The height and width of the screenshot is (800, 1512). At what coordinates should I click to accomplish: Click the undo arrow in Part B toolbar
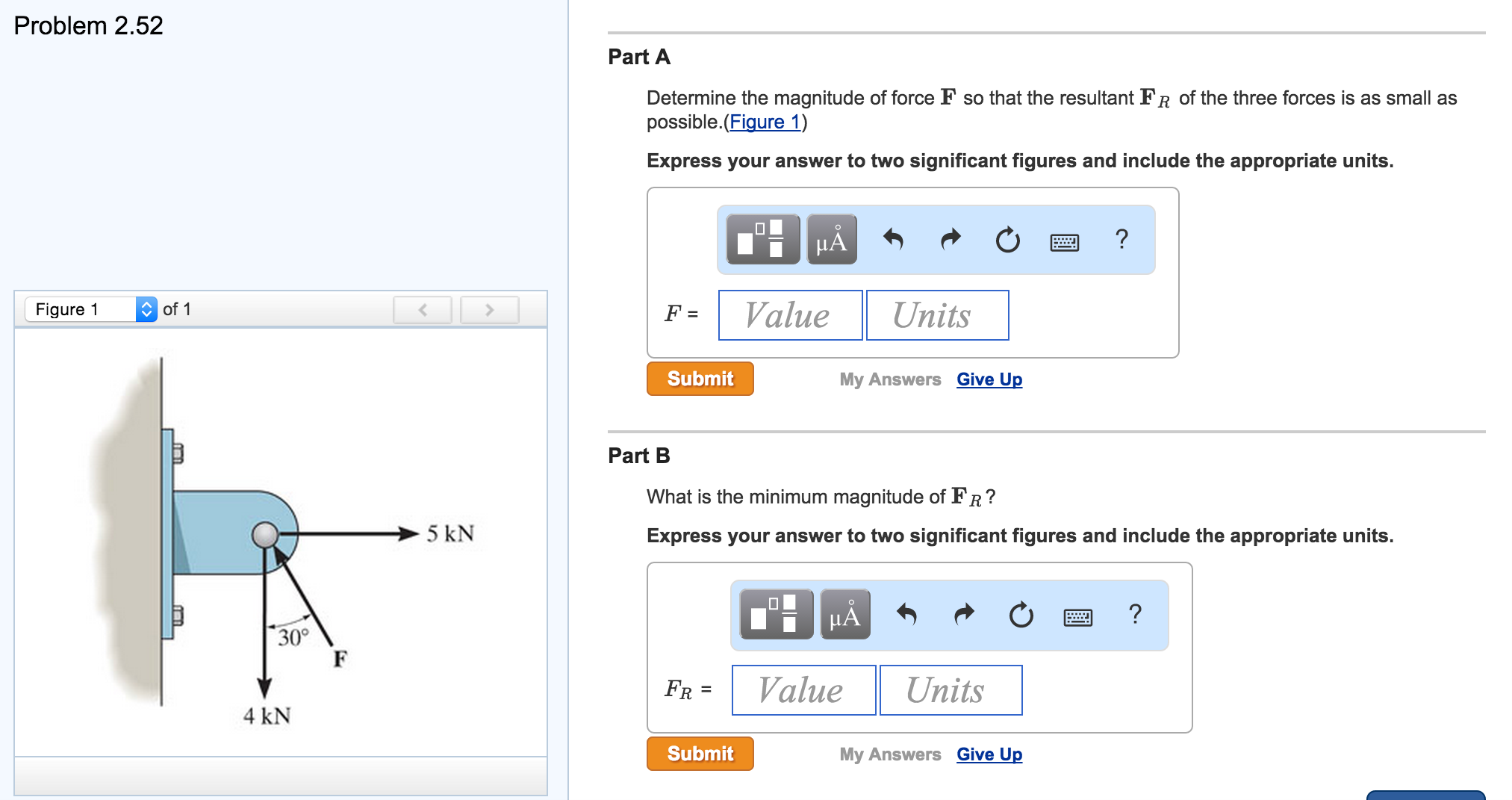[906, 615]
